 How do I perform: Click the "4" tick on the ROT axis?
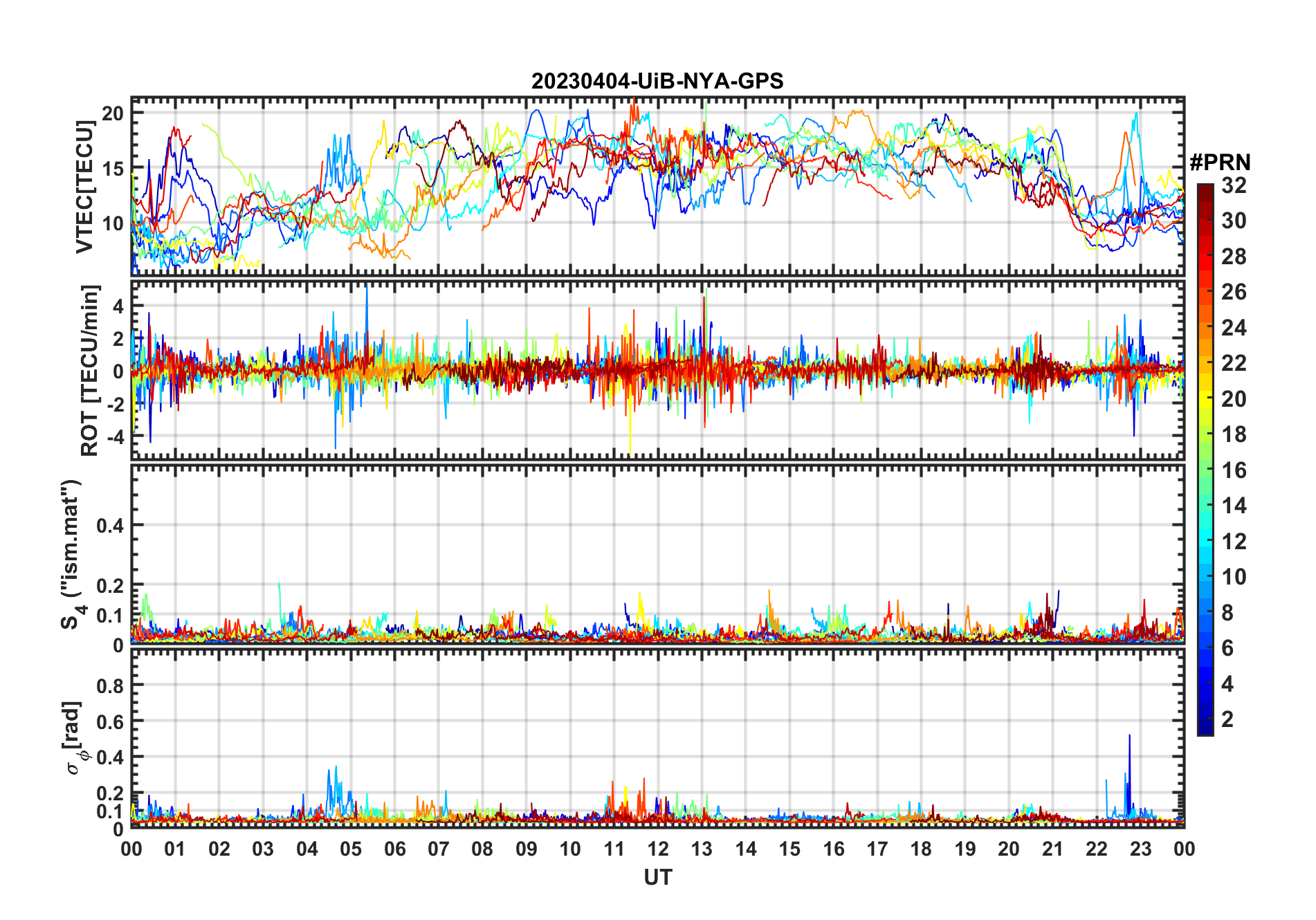(x=118, y=306)
